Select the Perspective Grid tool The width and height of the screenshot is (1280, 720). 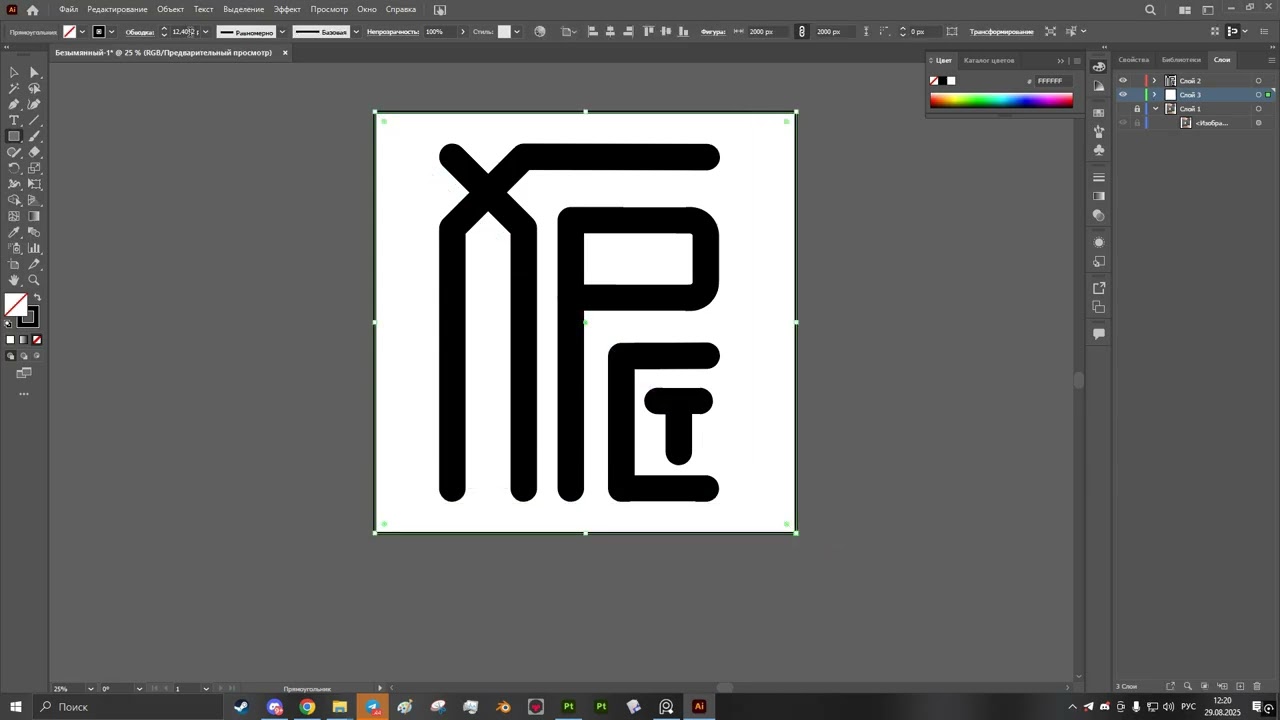pos(34,200)
